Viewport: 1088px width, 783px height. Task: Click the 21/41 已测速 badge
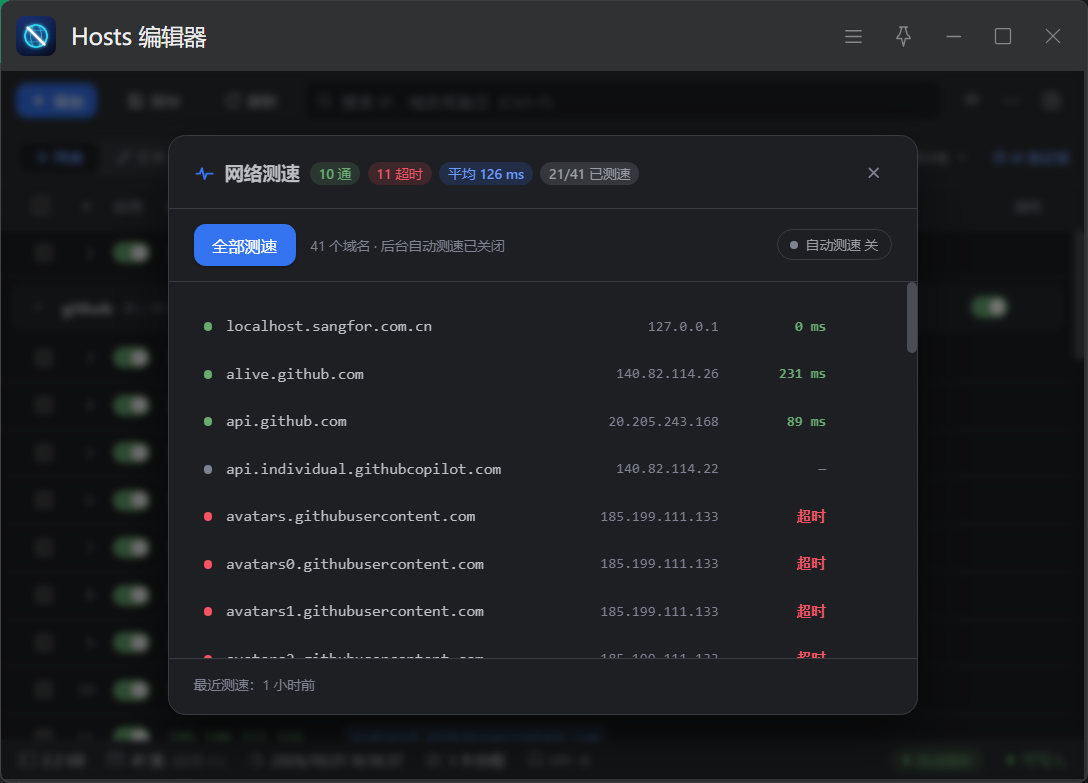(589, 174)
